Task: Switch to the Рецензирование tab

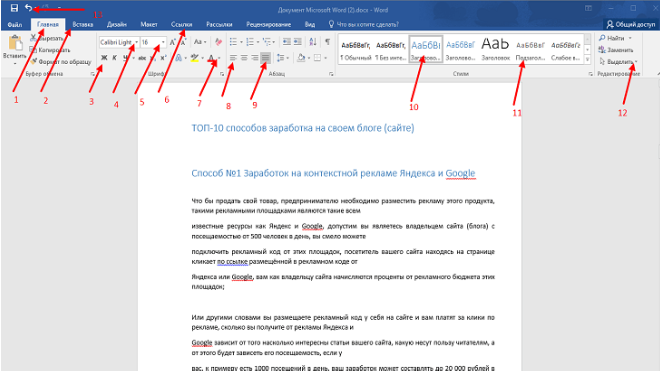Action: (x=269, y=24)
